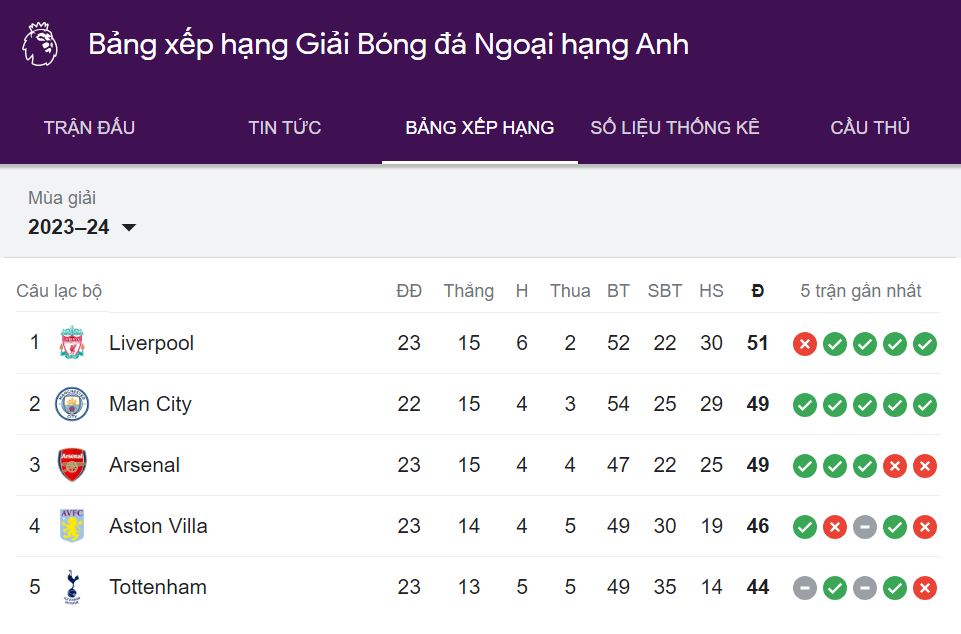Go to the CẦU THỦ tab
The image size is (961, 634).
tap(870, 128)
